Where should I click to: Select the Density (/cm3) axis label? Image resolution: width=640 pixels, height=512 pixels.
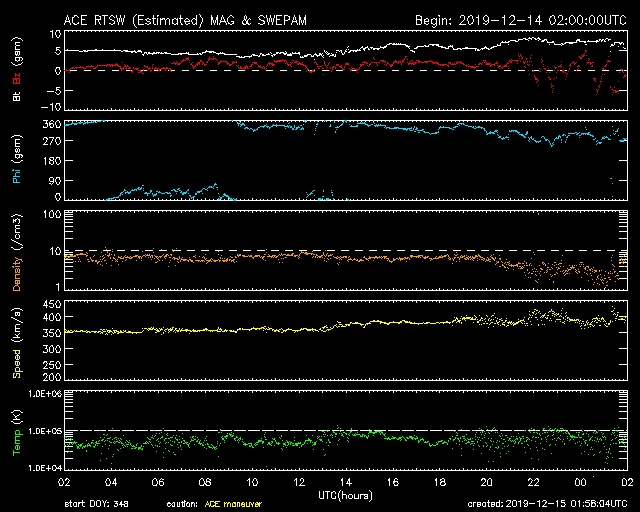(17, 252)
